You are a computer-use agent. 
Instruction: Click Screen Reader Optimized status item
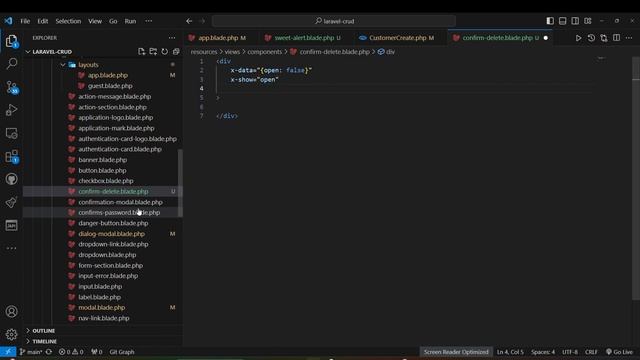(x=456, y=352)
